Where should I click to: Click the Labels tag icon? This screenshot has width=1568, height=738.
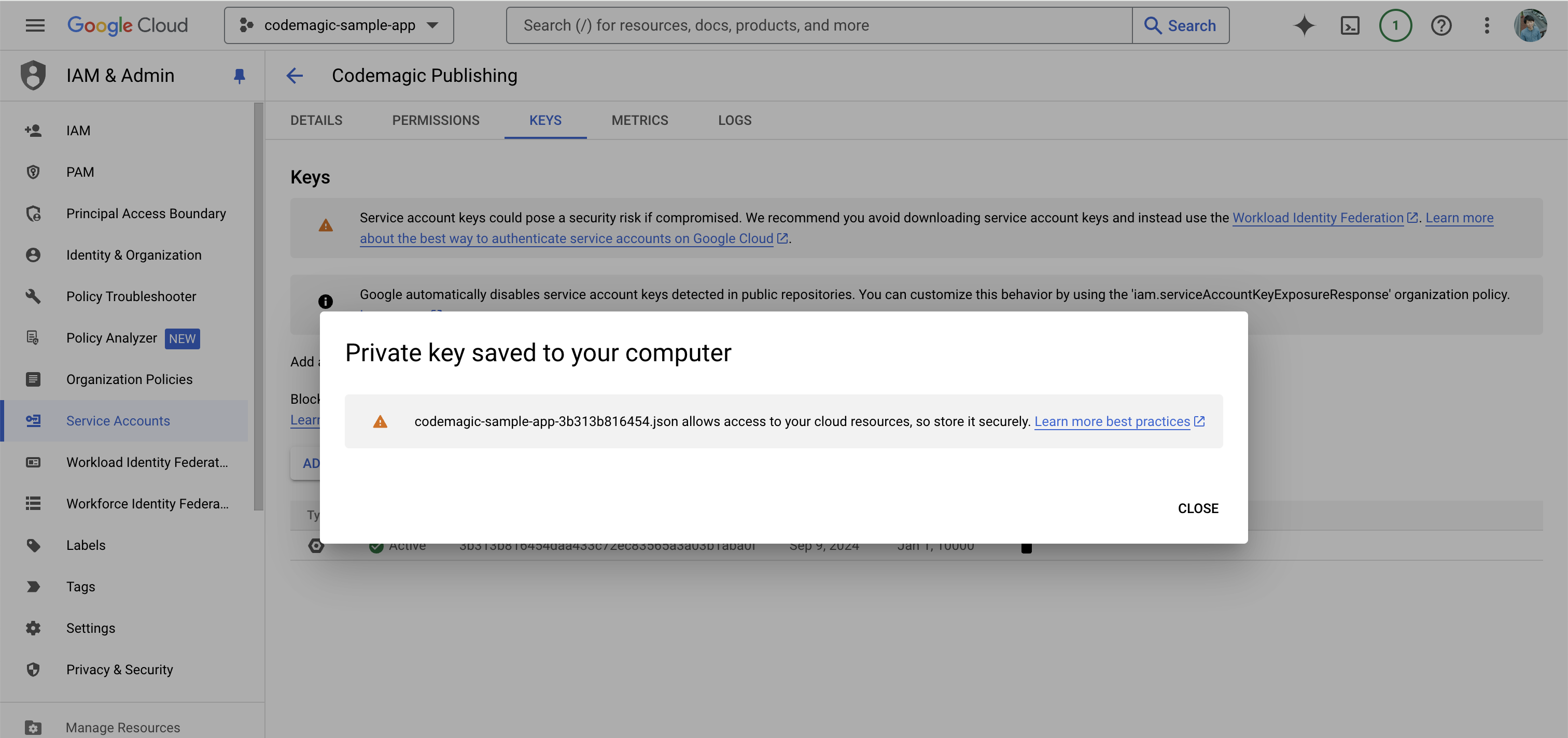(x=33, y=545)
